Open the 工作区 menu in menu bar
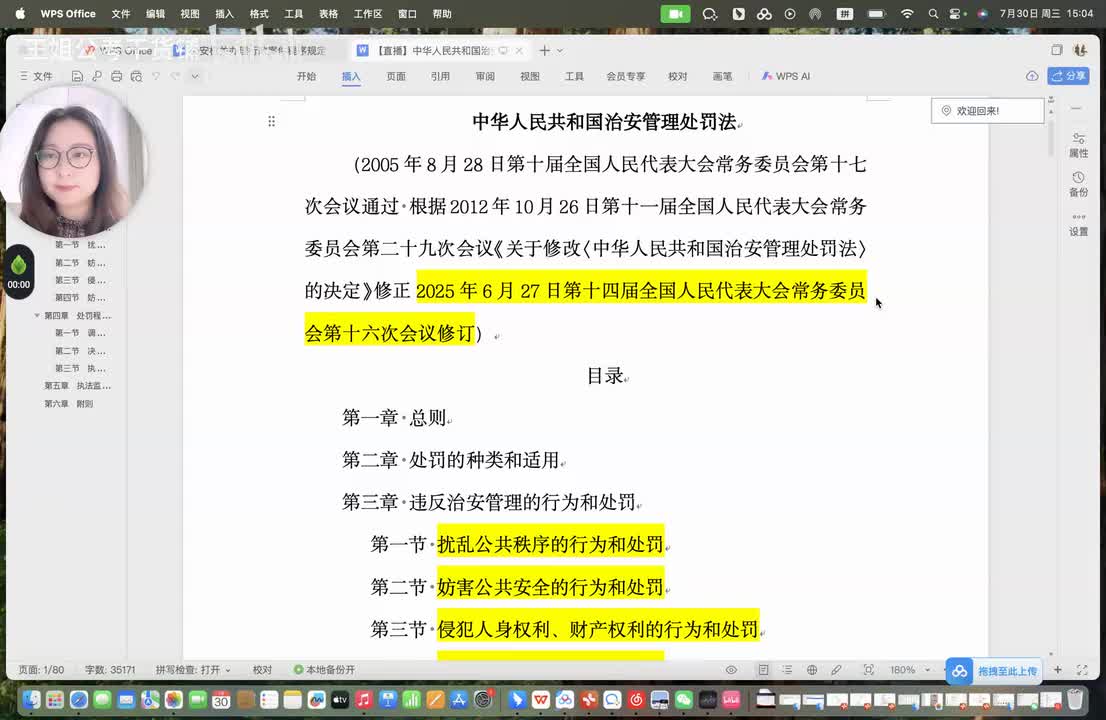This screenshot has width=1106, height=720. click(367, 13)
